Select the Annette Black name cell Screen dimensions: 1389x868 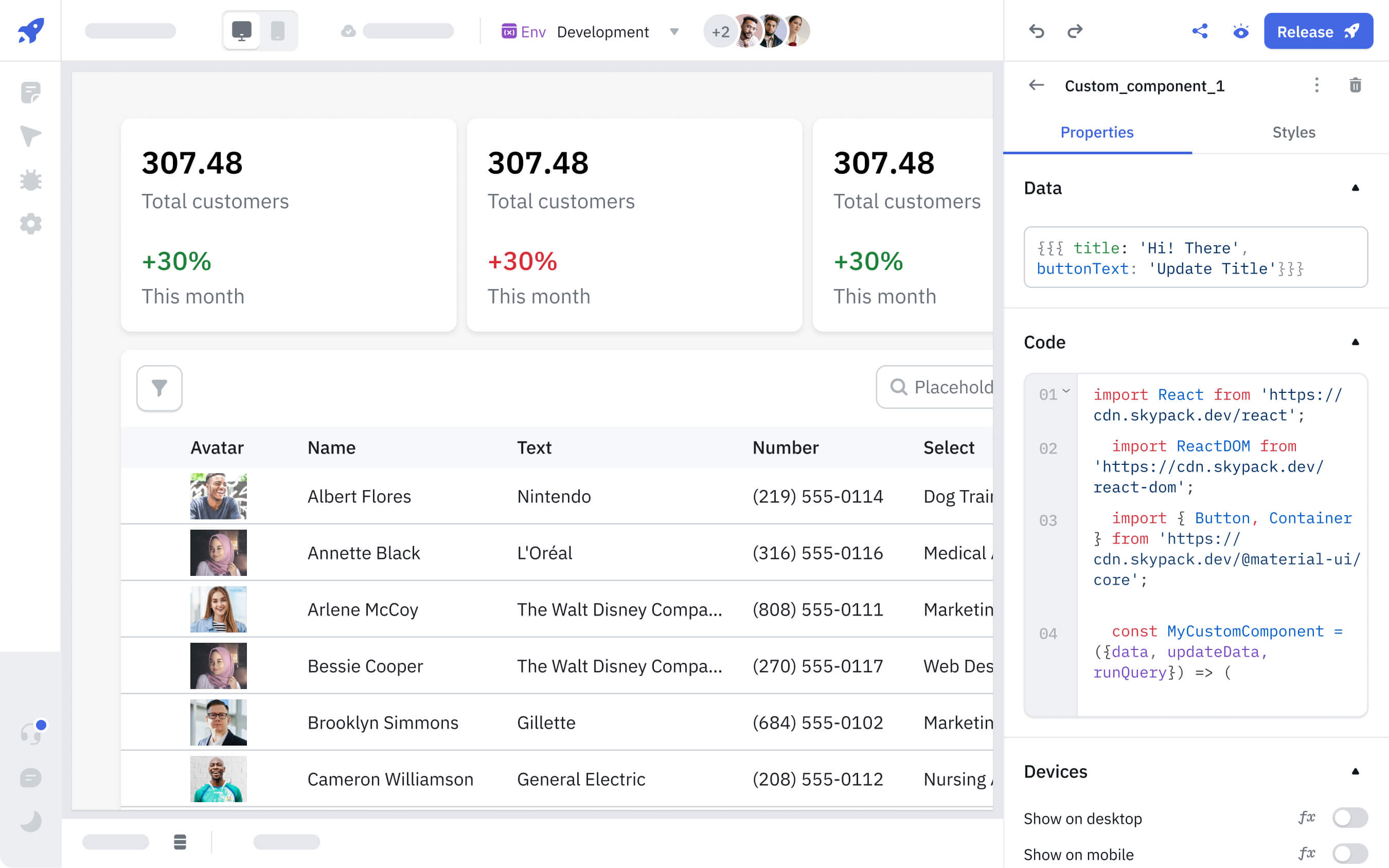pyautogui.click(x=364, y=553)
